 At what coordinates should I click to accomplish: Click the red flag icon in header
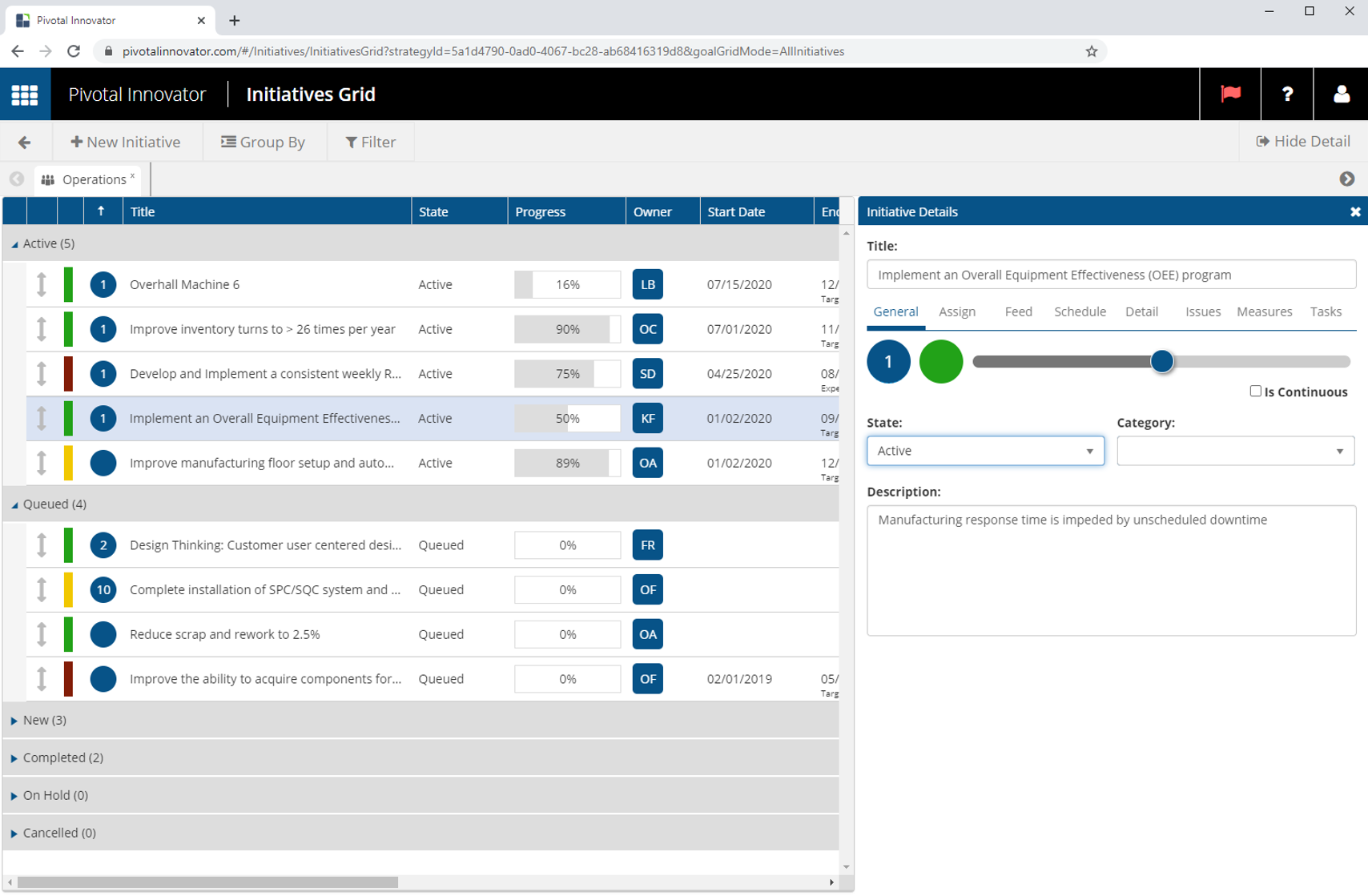coord(1230,94)
